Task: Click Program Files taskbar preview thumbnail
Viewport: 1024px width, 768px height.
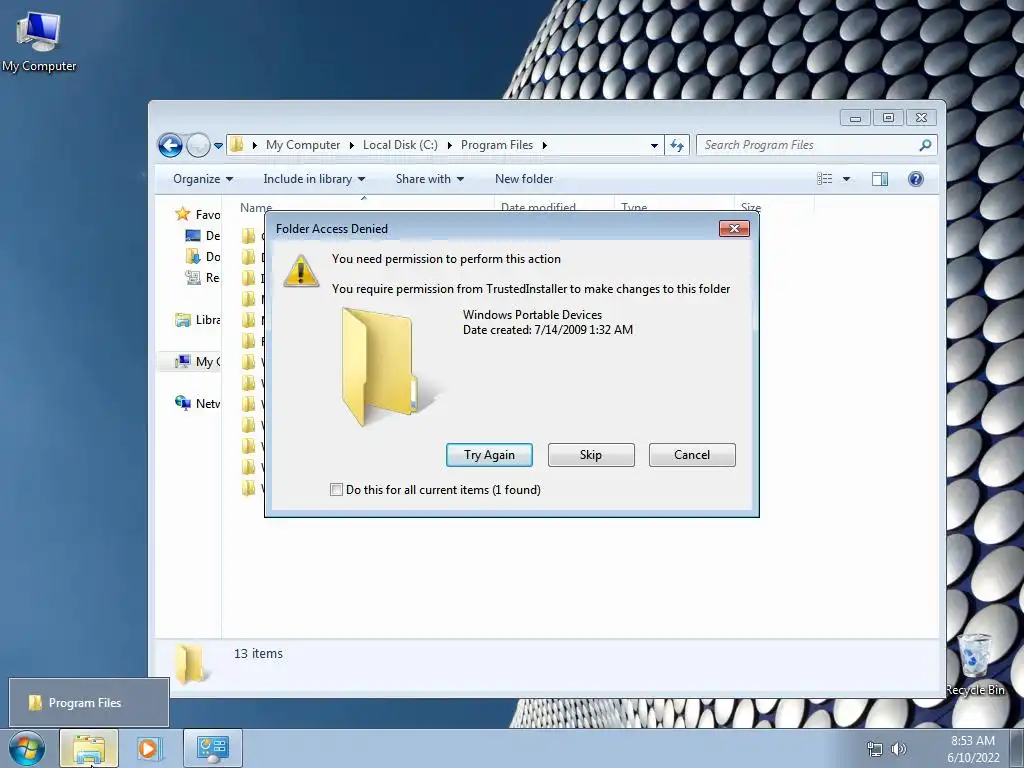Action: 89,703
